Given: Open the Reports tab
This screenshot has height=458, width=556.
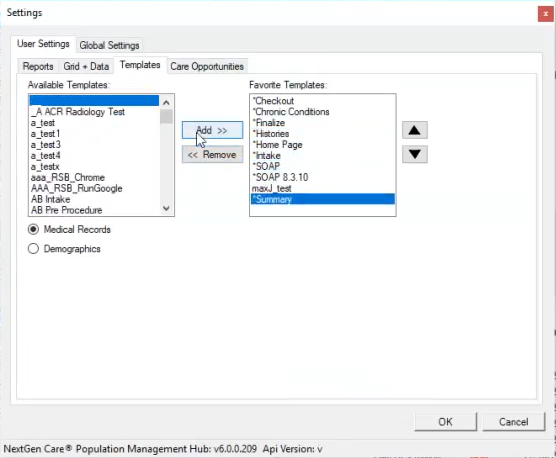Looking at the screenshot, I should pyautogui.click(x=38, y=66).
